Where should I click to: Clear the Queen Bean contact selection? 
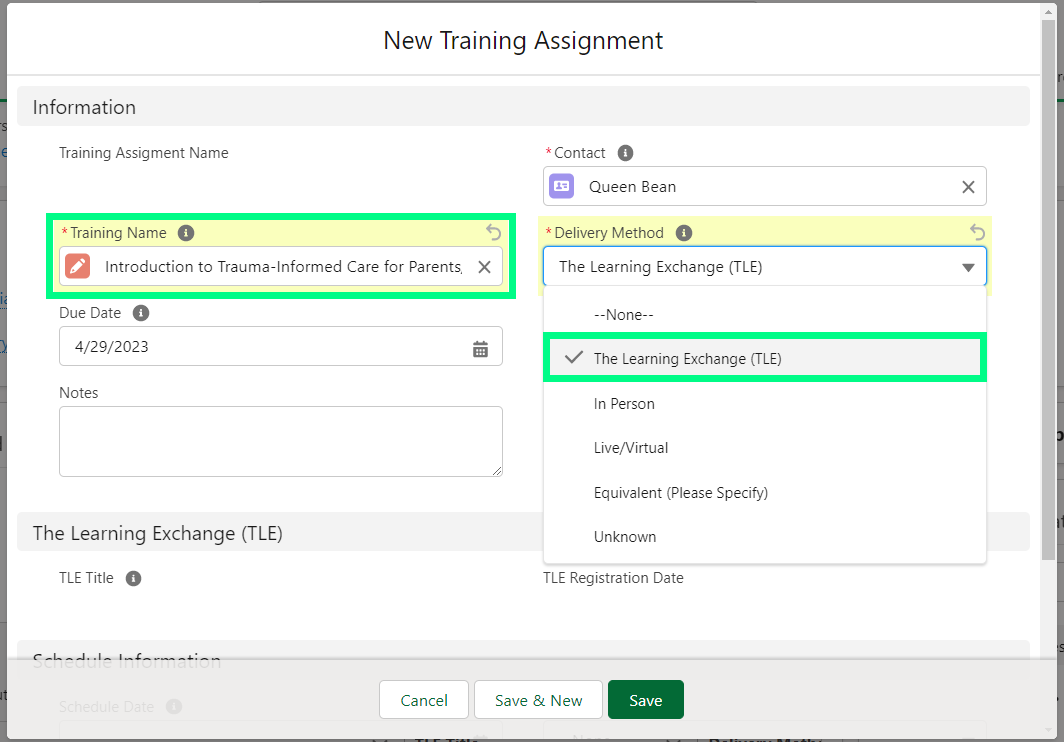pos(967,187)
